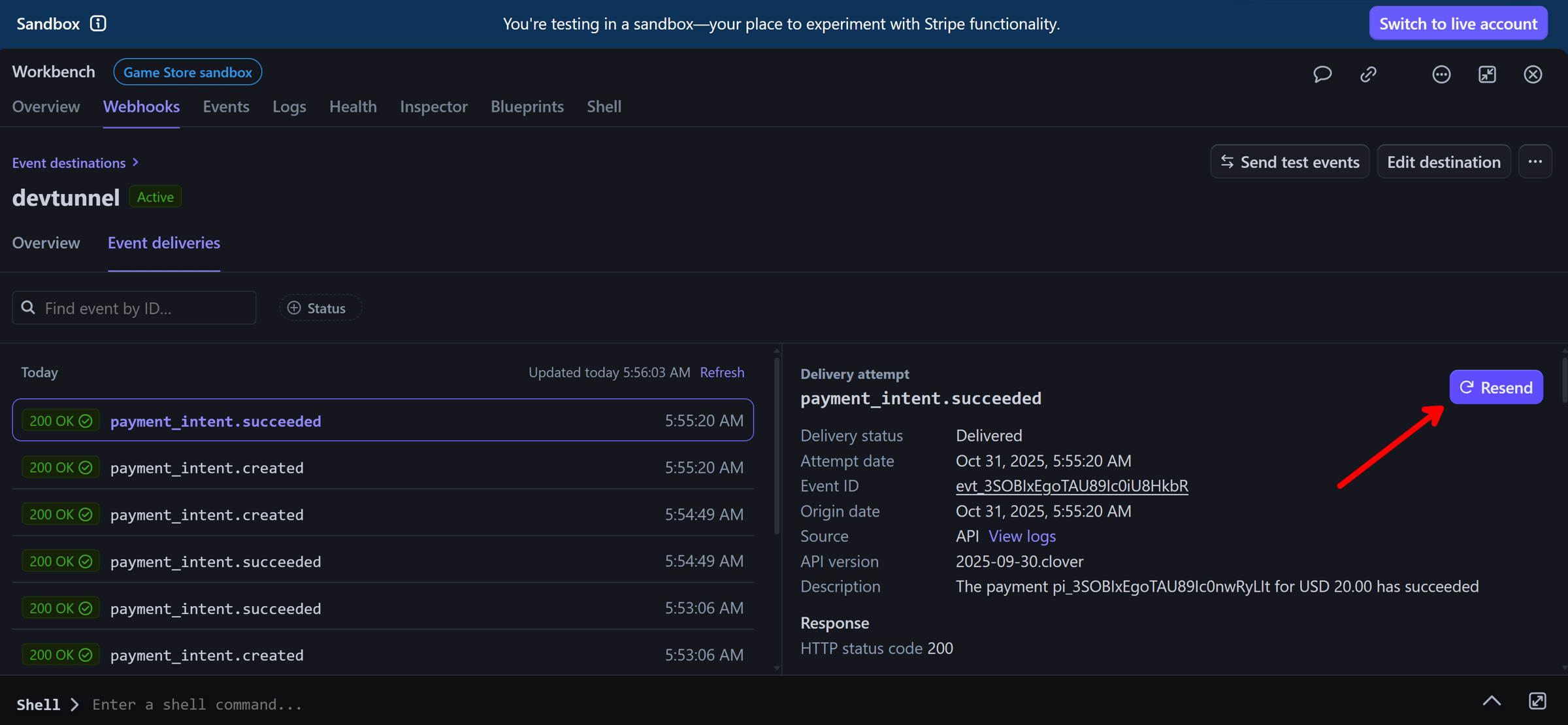The height and width of the screenshot is (725, 1568).
Task: Switch to the Events tab
Action: [225, 106]
